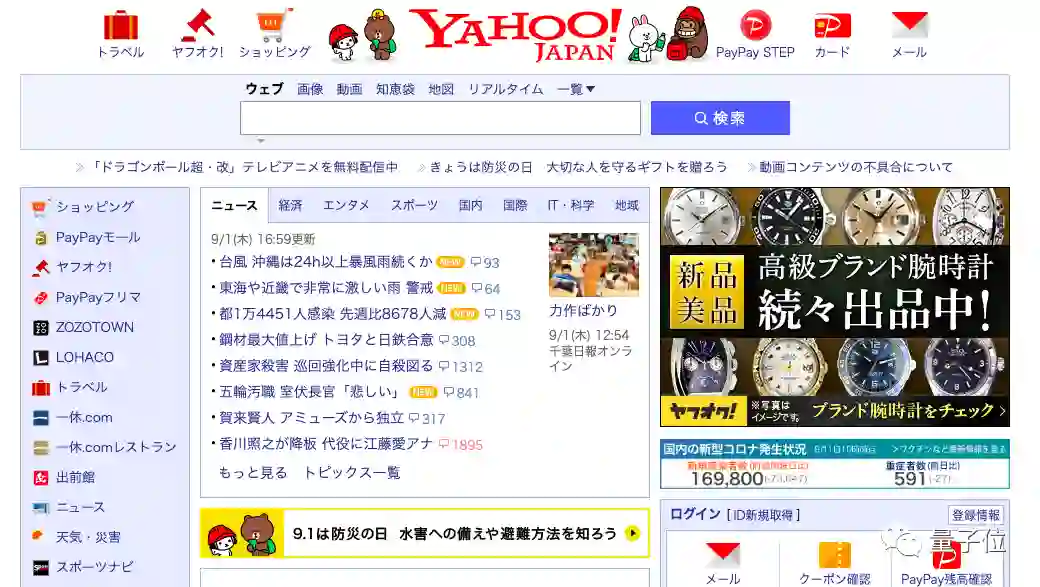Viewport: 1040px width, 587px height.
Task: Select the 知恵袋 search tab
Action: tap(395, 89)
